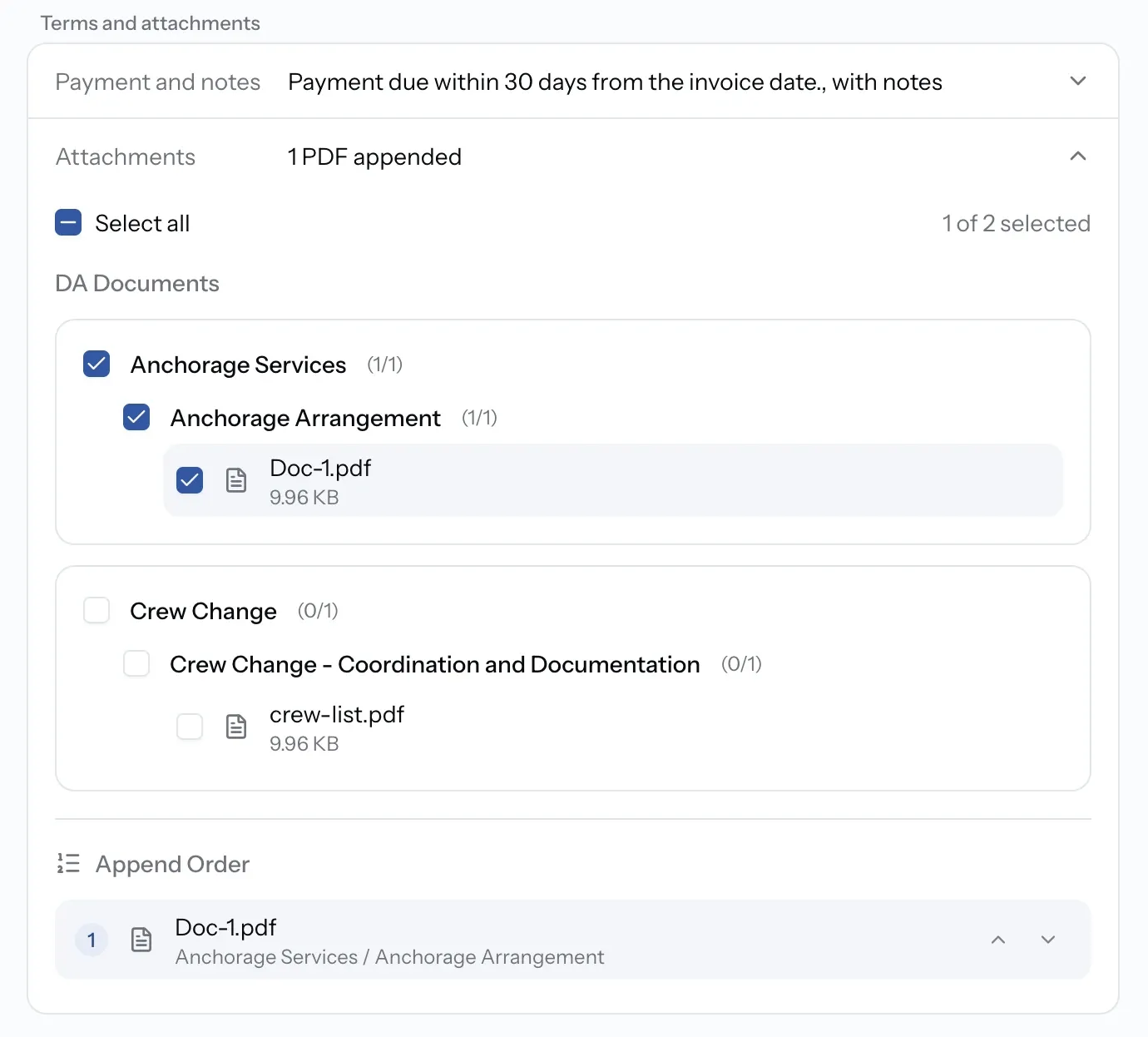Uncheck the Anchorage Arrangement checkbox

coord(136,417)
